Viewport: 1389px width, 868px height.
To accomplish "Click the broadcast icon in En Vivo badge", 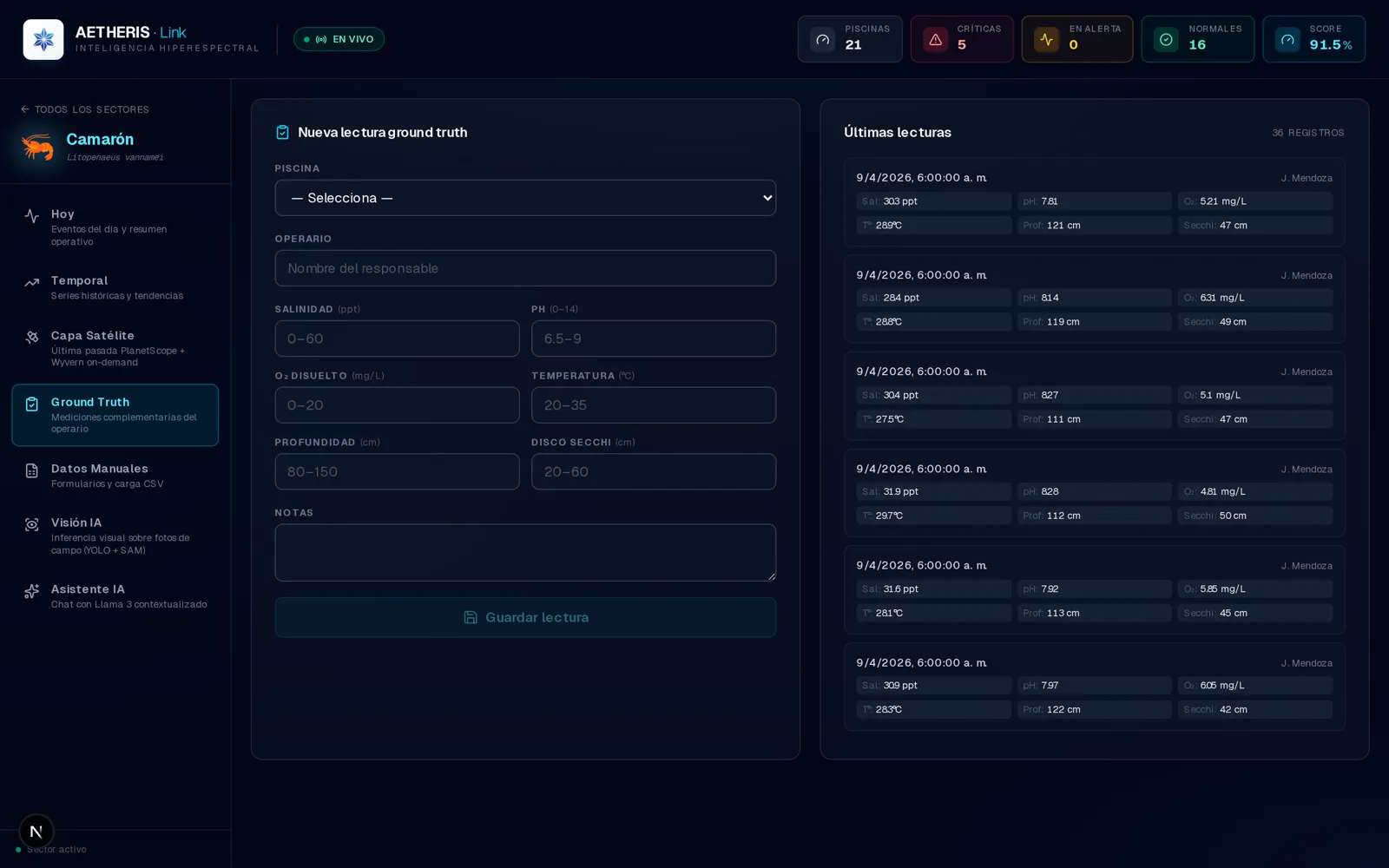I will [x=321, y=39].
